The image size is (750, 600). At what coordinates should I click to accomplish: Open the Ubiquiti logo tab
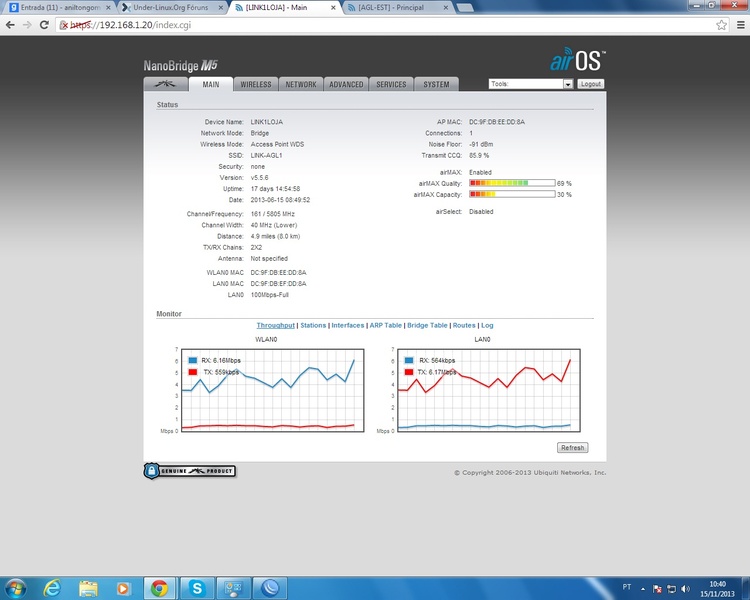(x=165, y=84)
